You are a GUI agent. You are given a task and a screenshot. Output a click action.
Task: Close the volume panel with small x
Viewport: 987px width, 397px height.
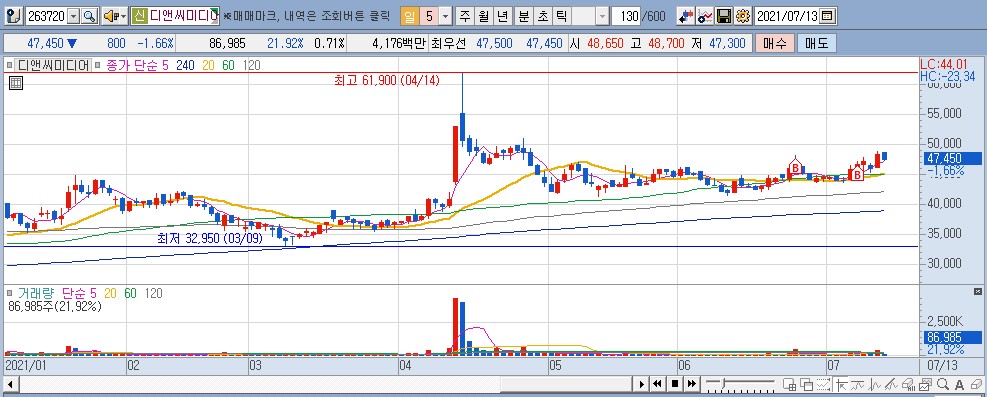pos(977,292)
